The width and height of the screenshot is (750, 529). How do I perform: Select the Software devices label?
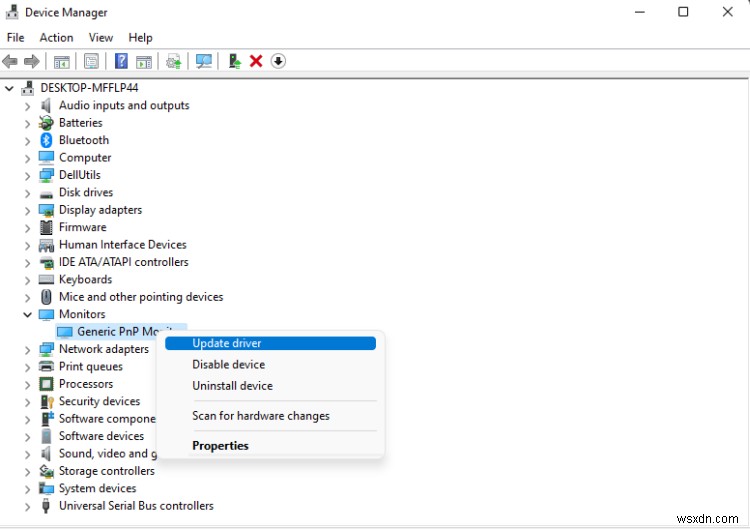(x=101, y=436)
